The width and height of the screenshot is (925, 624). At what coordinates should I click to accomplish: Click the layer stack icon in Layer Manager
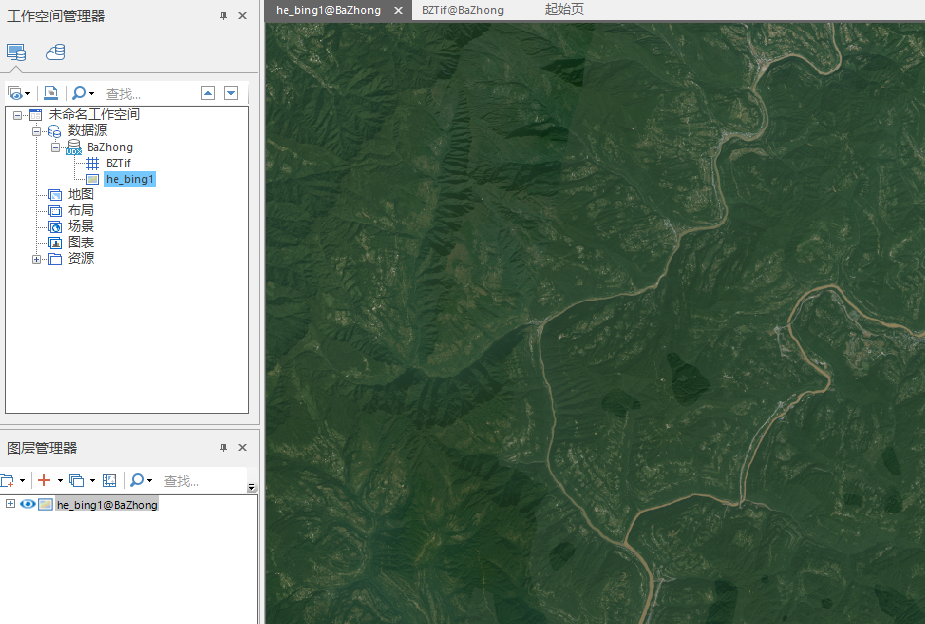click(x=77, y=481)
